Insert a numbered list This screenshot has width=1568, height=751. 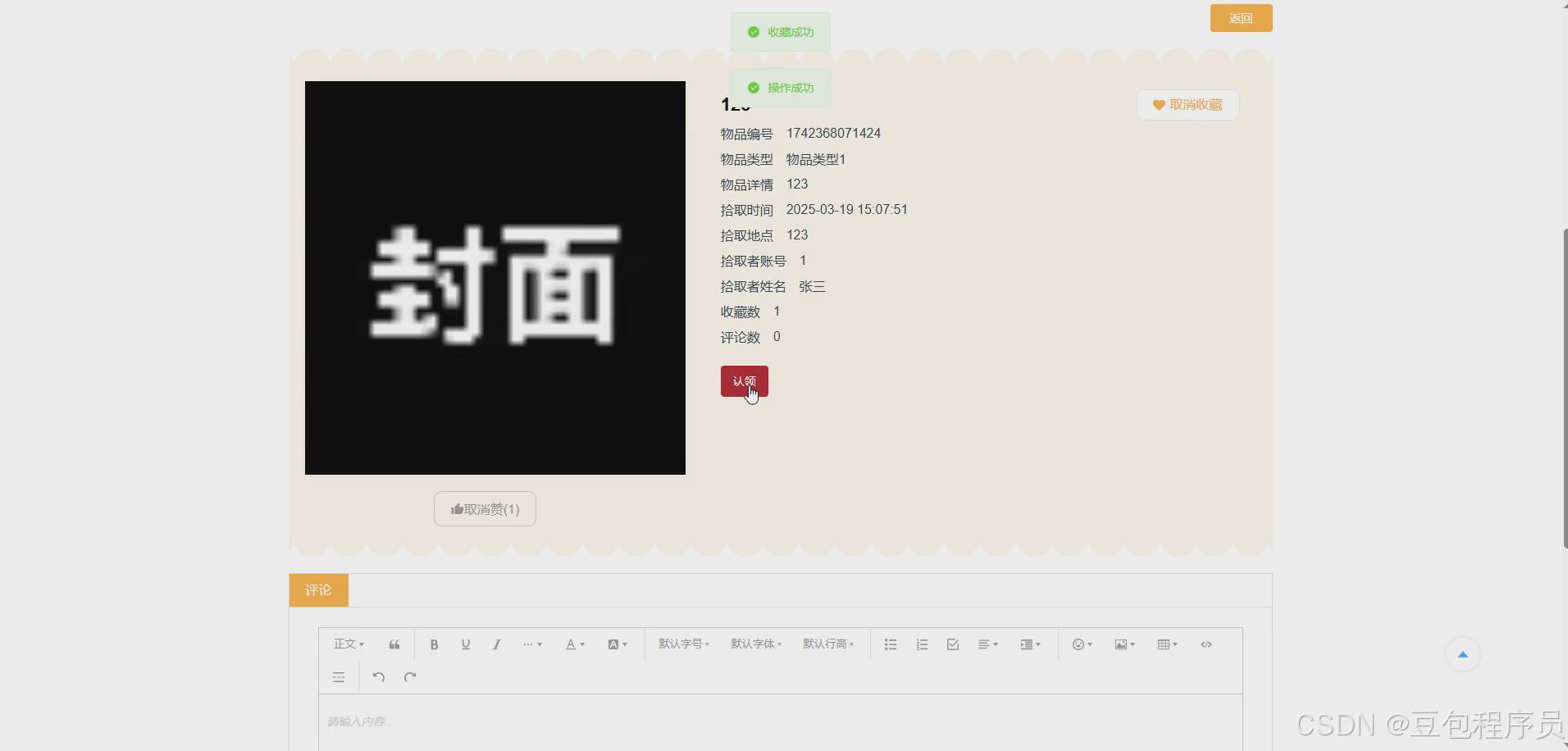coord(921,644)
